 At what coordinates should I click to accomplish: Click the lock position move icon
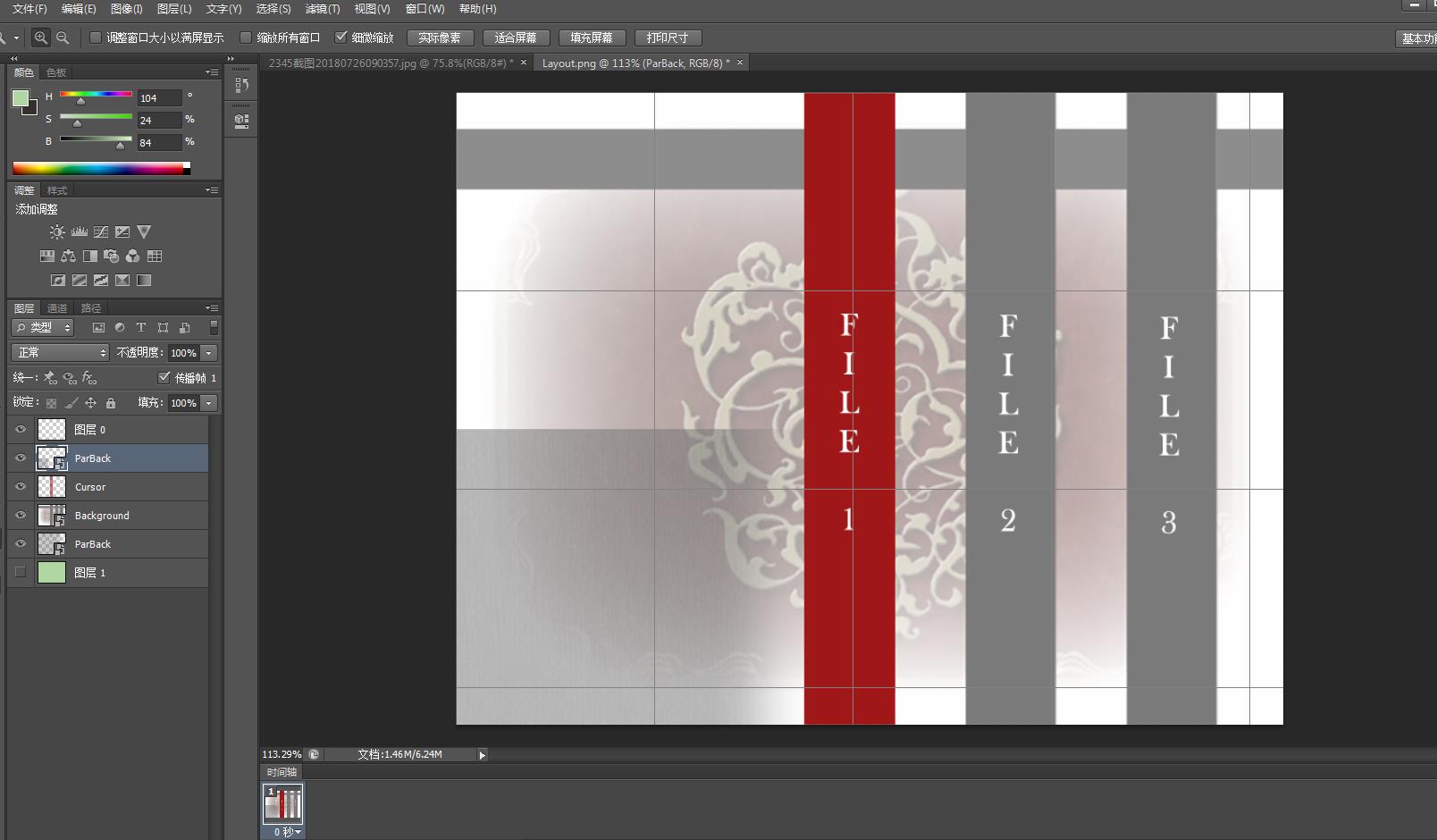[x=90, y=403]
